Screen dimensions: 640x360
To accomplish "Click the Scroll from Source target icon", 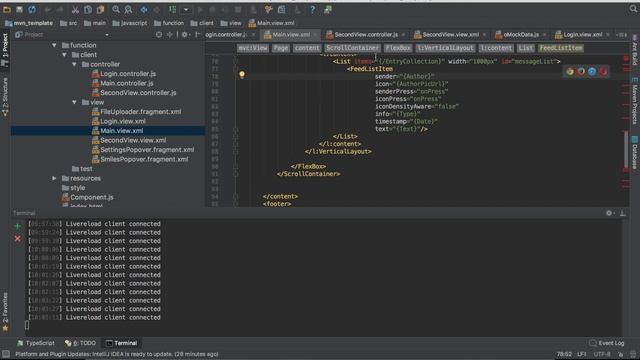I will point(159,35).
